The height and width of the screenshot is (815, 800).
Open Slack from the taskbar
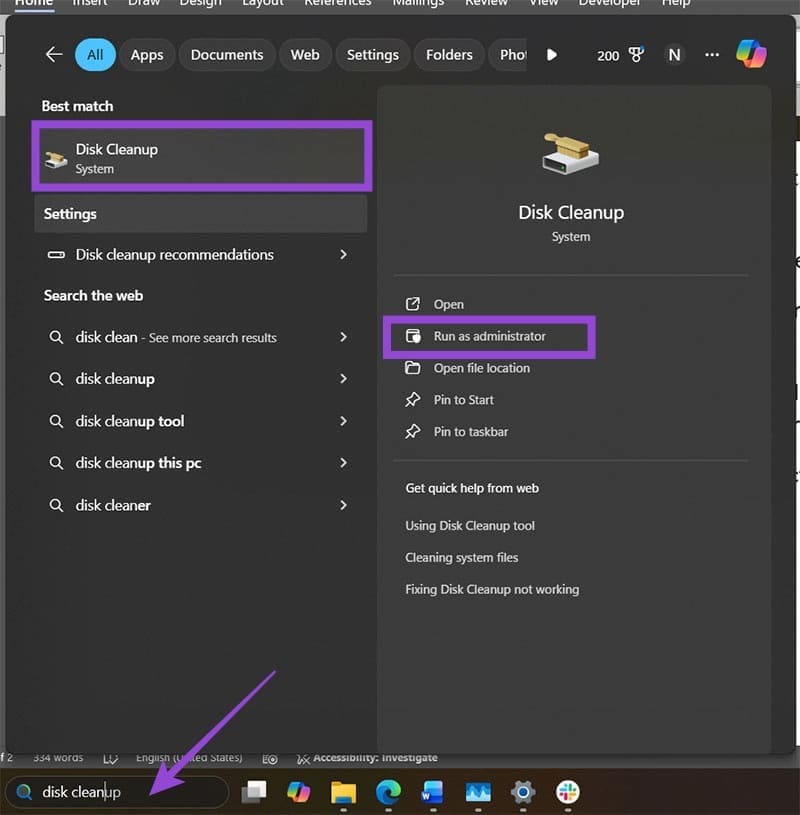pyautogui.click(x=567, y=791)
